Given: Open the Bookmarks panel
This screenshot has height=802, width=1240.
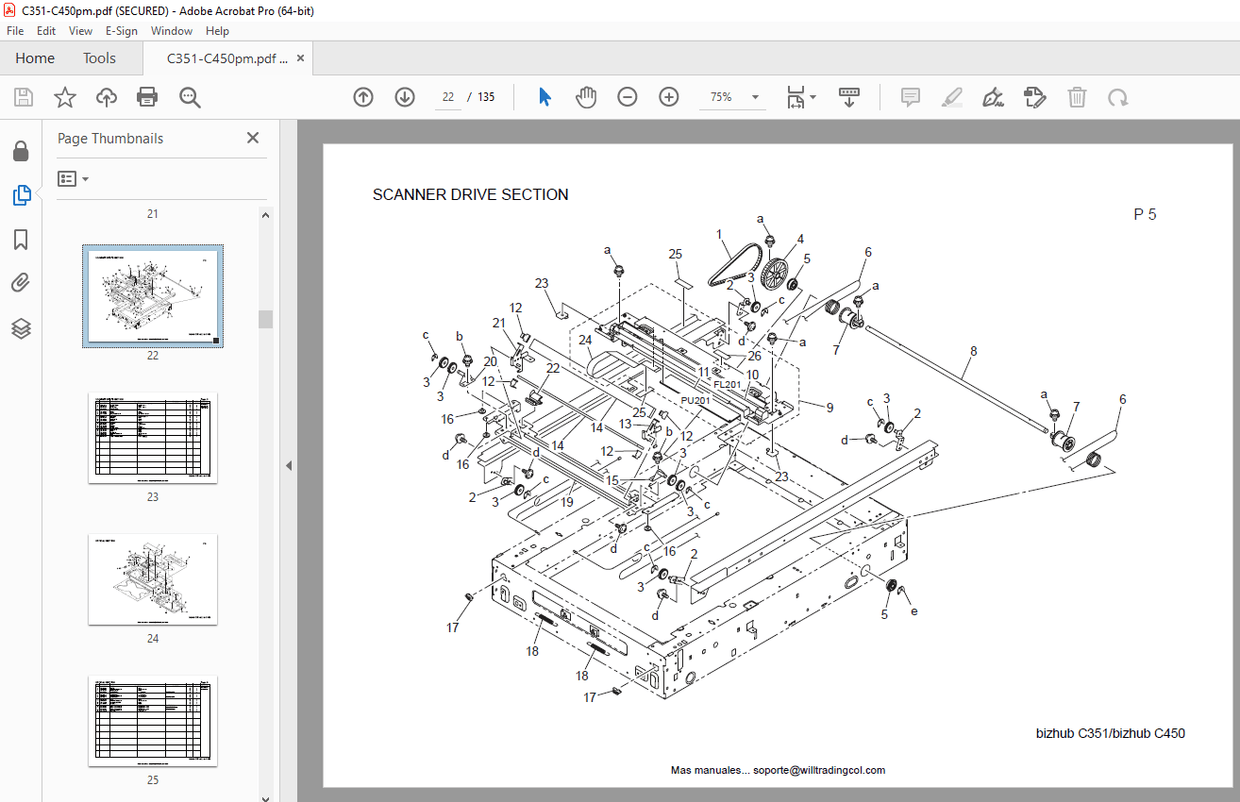Looking at the screenshot, I should click(x=21, y=240).
